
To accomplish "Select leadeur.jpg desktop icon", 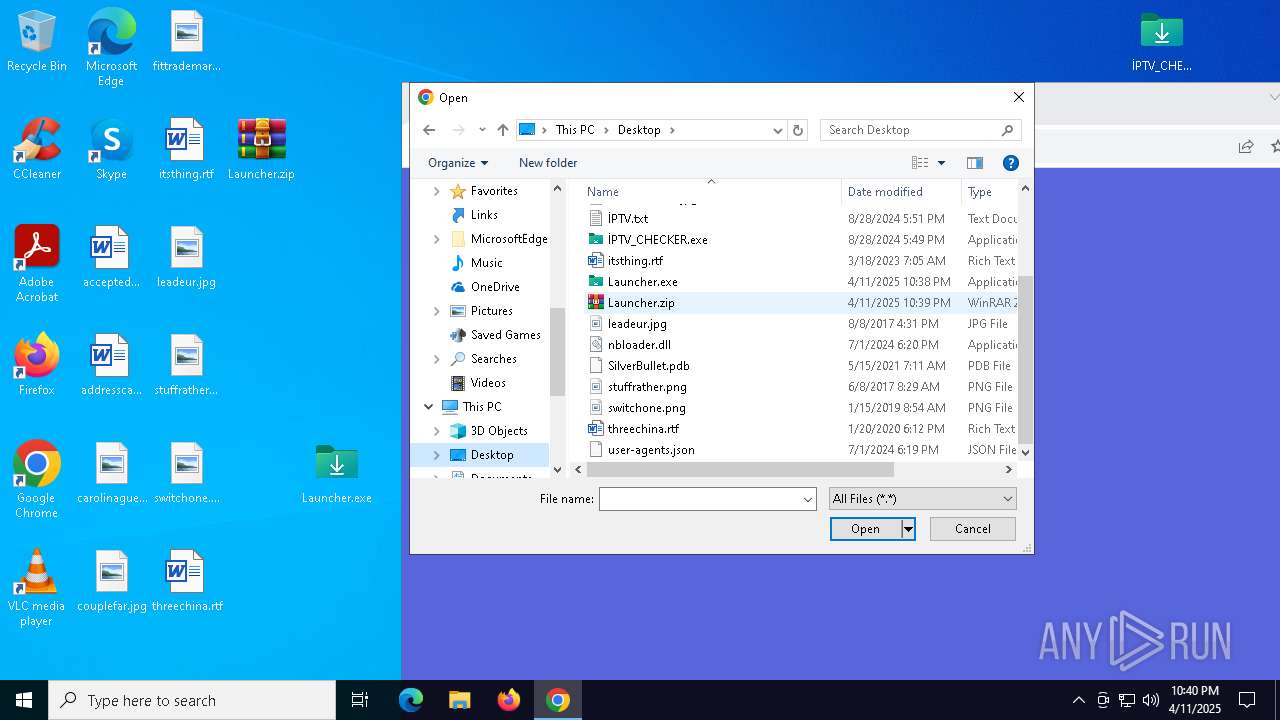I will (x=186, y=258).
